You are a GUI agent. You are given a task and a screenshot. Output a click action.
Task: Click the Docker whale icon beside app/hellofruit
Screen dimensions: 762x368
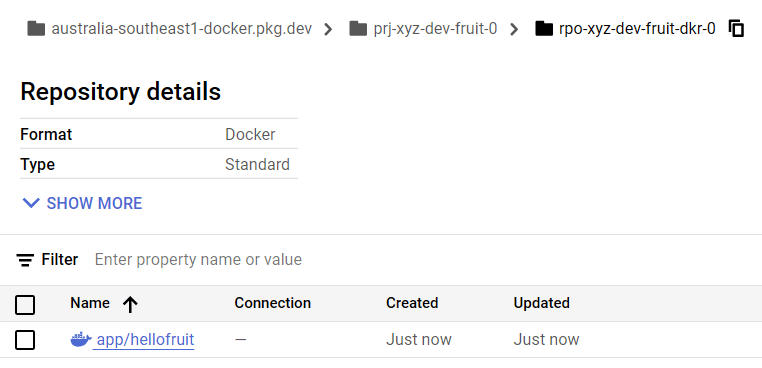point(81,339)
